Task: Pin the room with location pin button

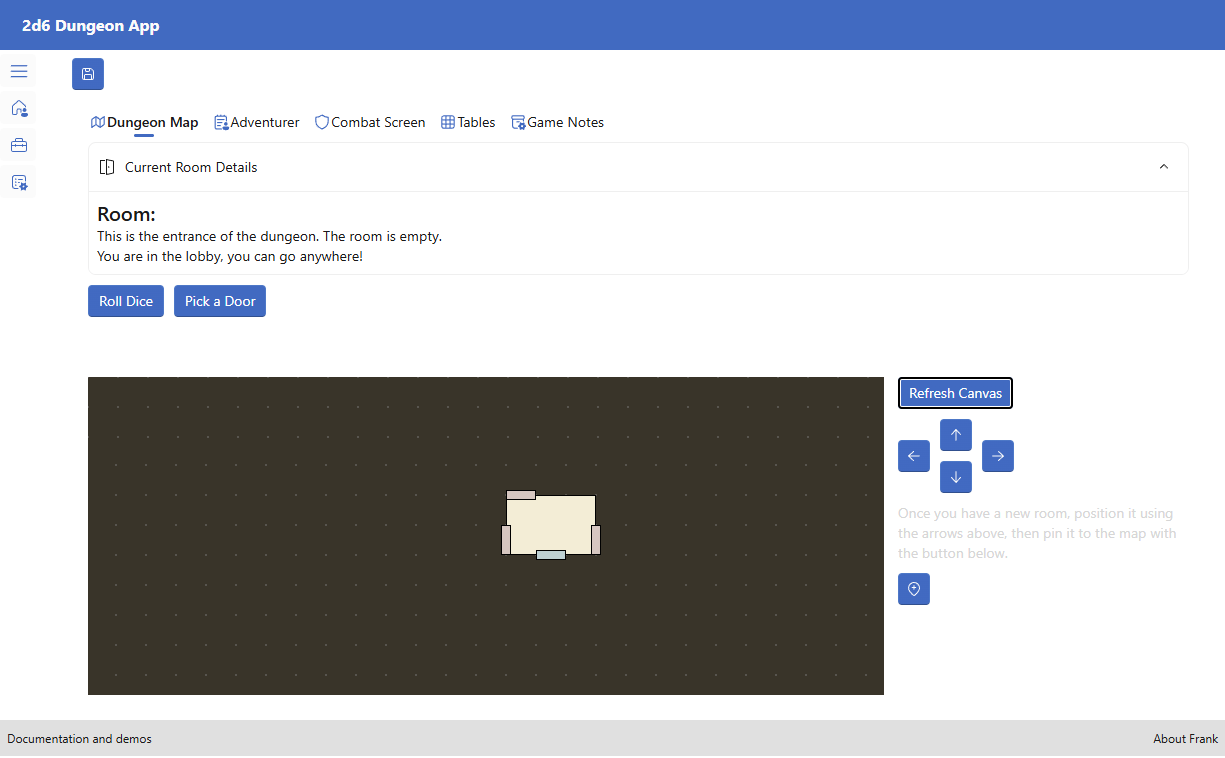Action: [x=914, y=589]
